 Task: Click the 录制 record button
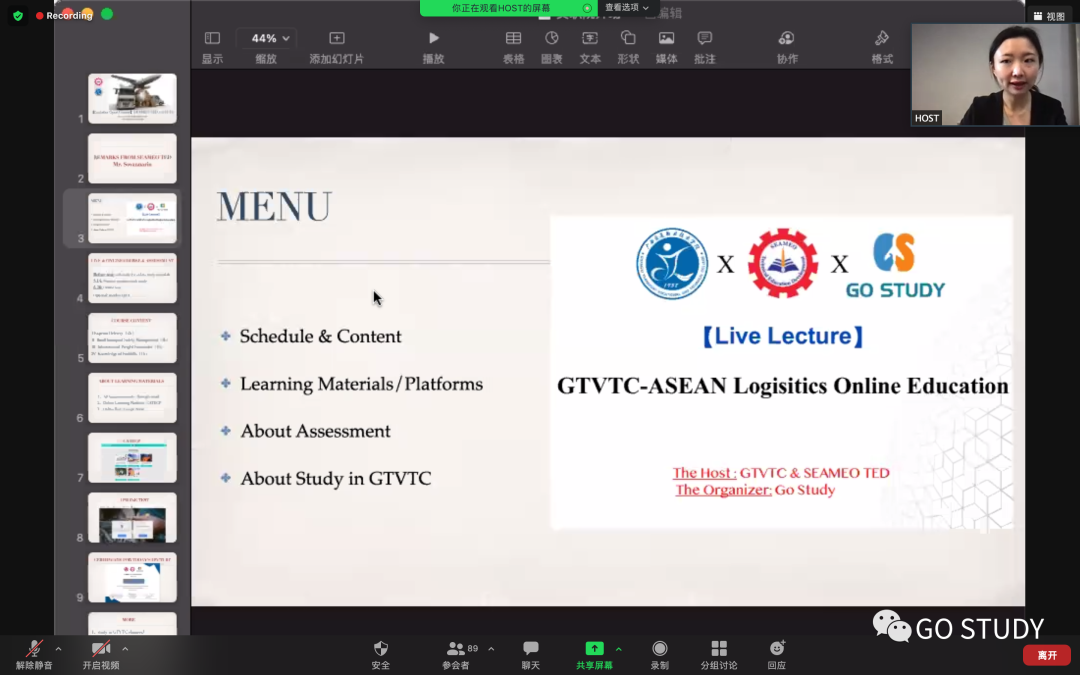click(659, 654)
